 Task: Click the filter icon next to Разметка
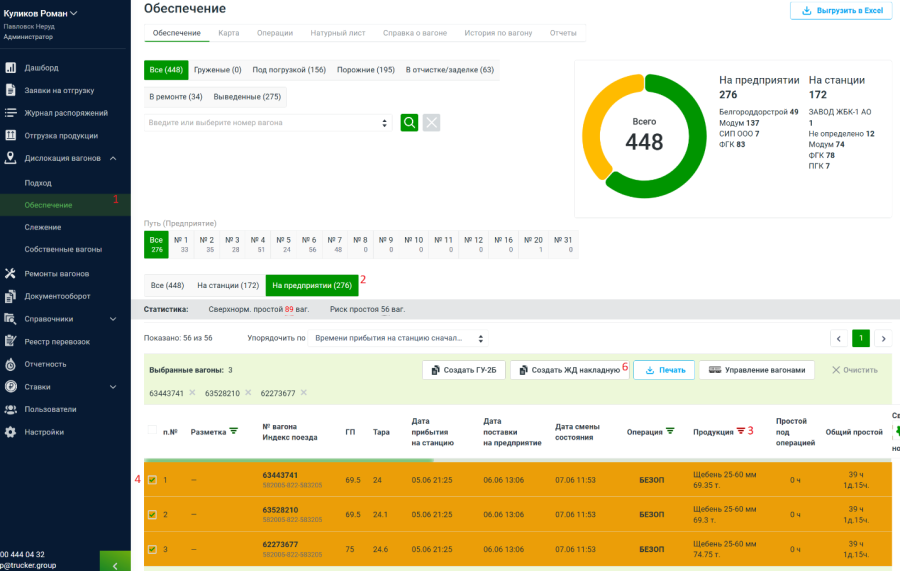coord(233,431)
